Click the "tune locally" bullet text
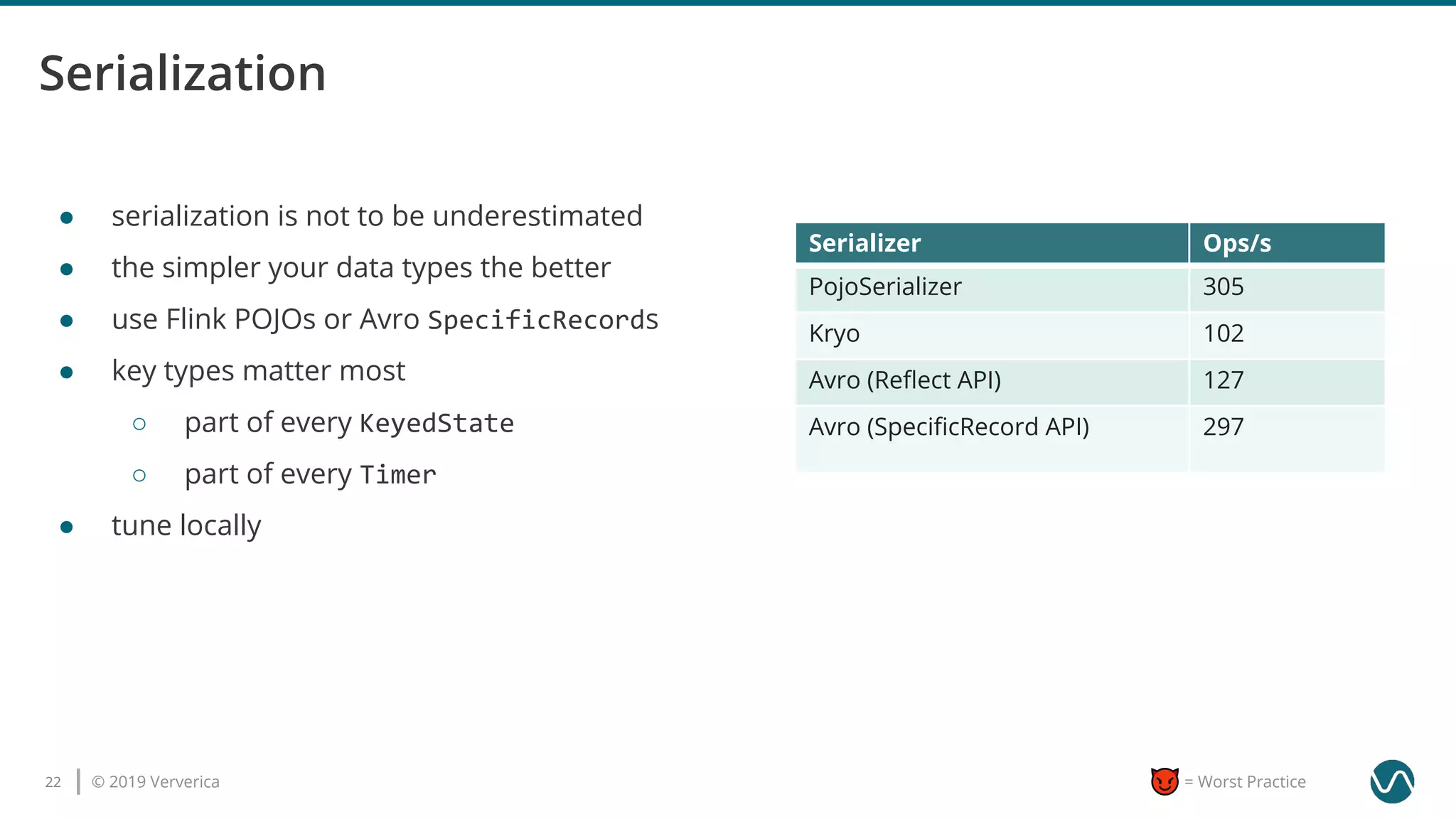This screenshot has height=819, width=1456. pos(186,526)
